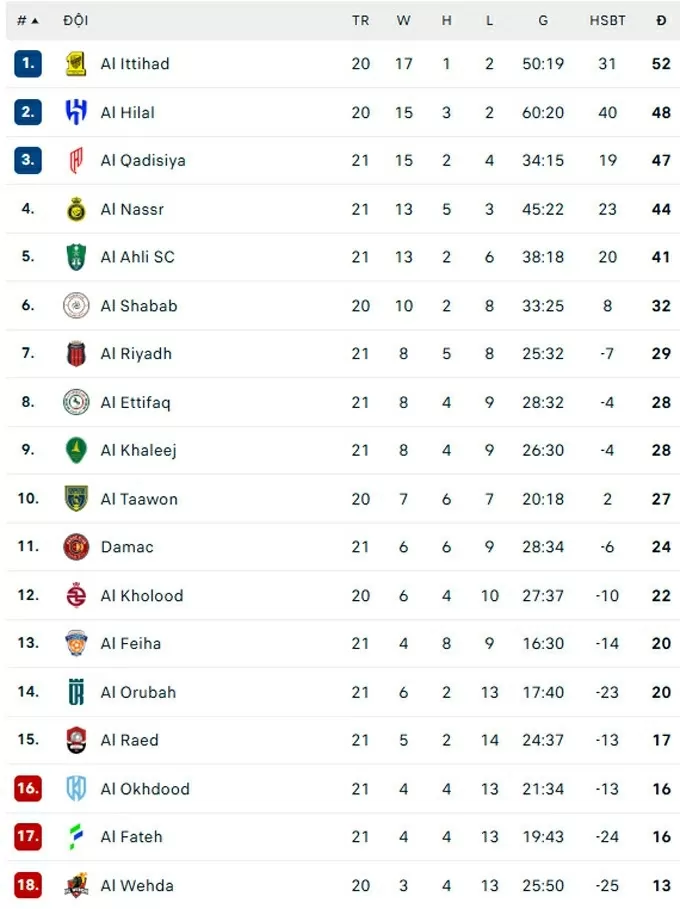680x909 pixels.
Task: Select the Al Feiha team logo
Action: 75,644
